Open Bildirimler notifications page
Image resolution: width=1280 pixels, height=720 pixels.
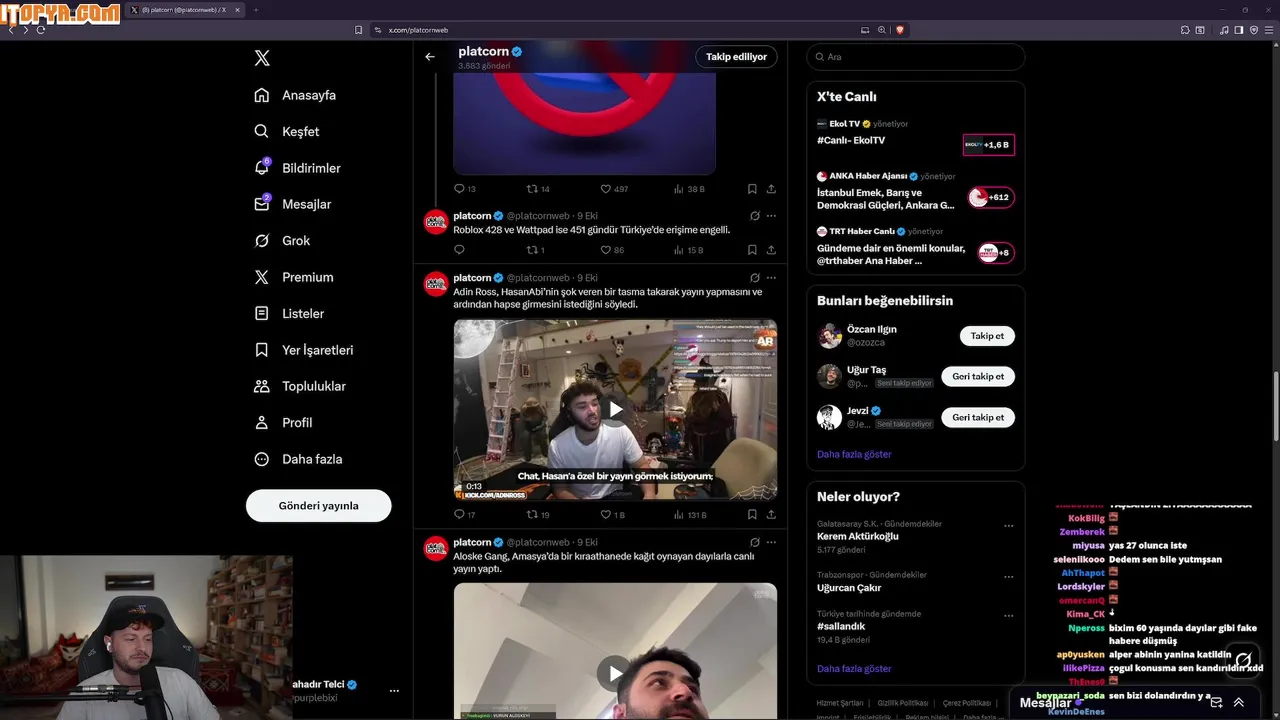click(x=297, y=168)
